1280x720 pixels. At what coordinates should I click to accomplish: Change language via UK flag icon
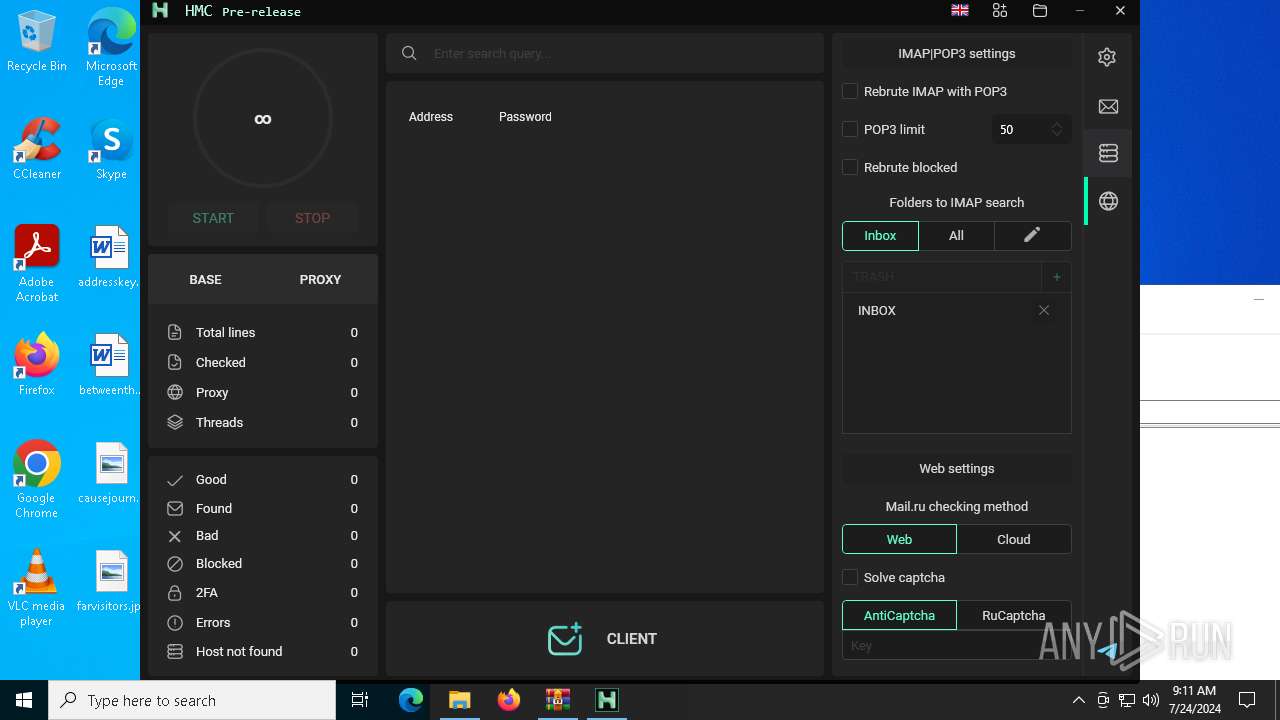coord(960,10)
